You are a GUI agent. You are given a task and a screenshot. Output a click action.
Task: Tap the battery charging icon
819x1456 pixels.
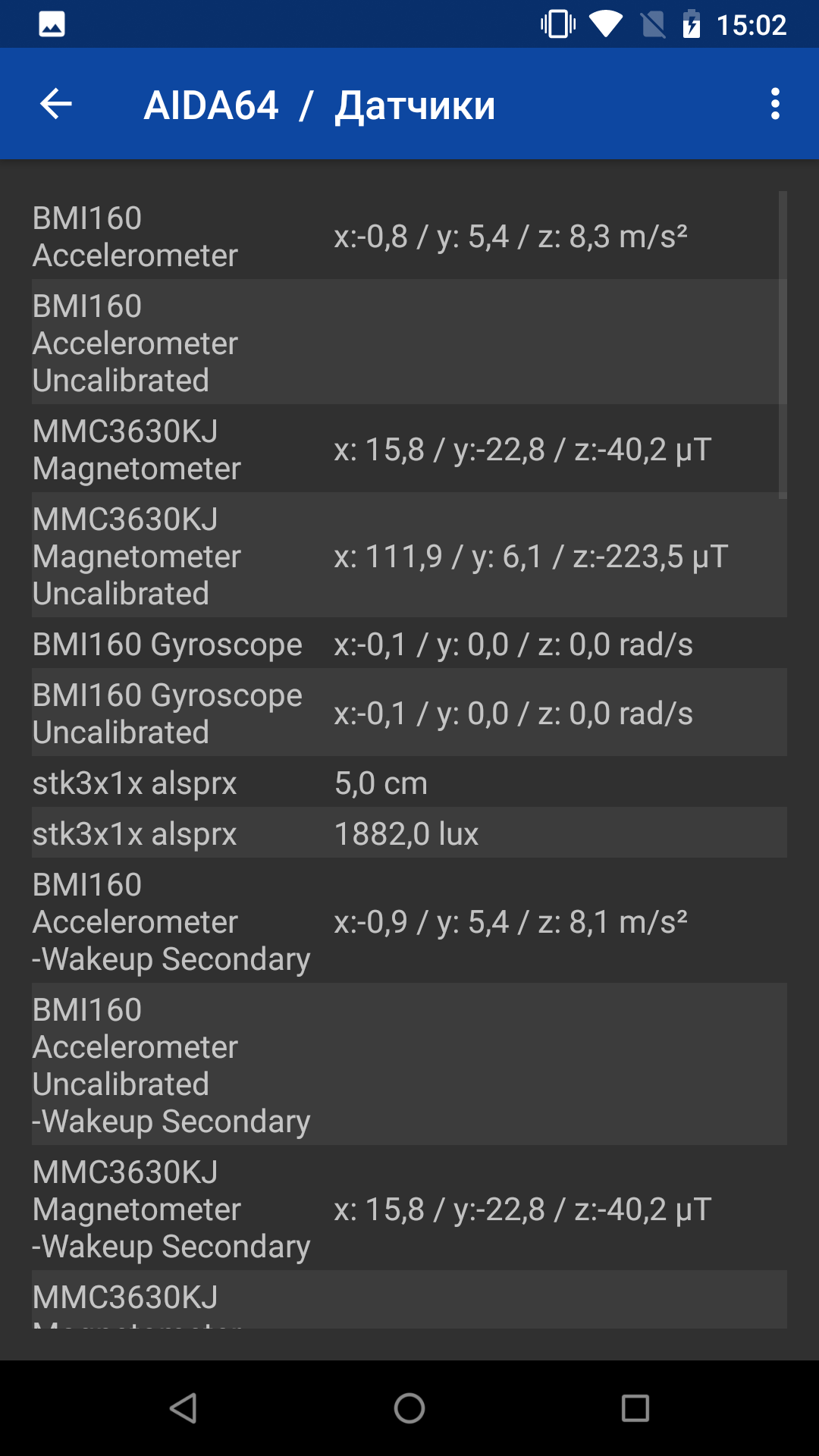coord(691,24)
